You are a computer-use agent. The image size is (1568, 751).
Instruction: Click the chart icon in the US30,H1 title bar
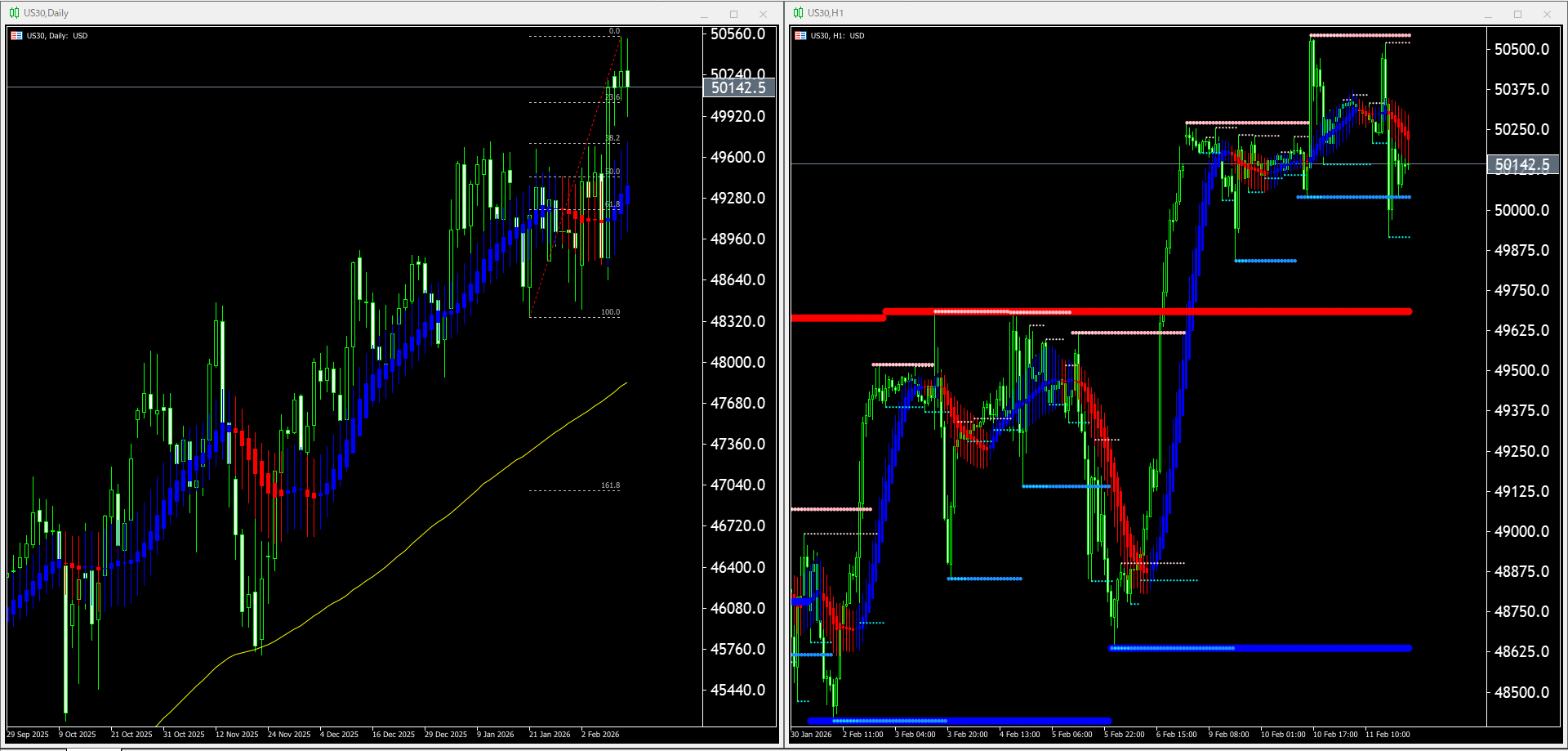pos(798,12)
